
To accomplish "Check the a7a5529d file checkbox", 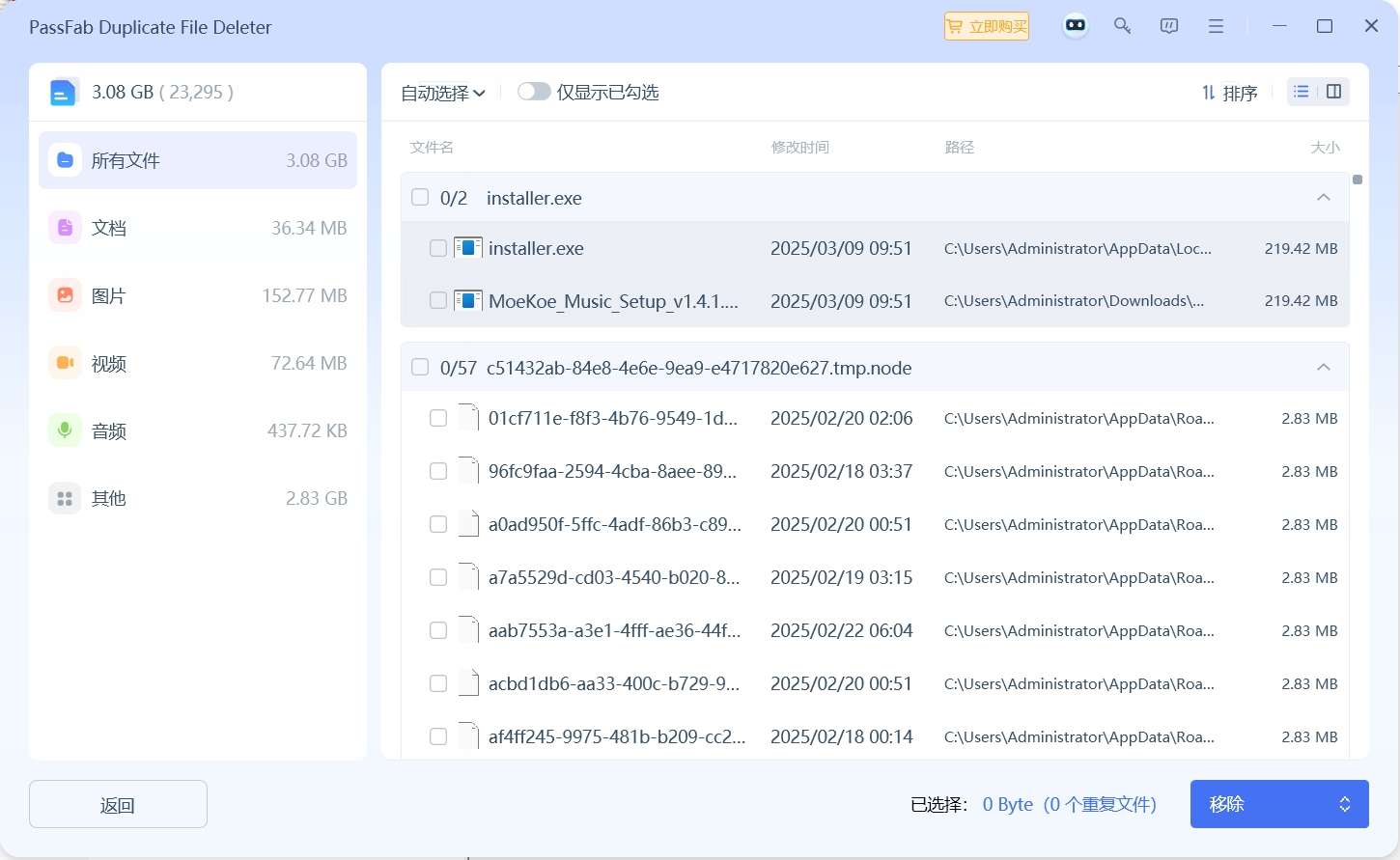I will click(x=438, y=577).
